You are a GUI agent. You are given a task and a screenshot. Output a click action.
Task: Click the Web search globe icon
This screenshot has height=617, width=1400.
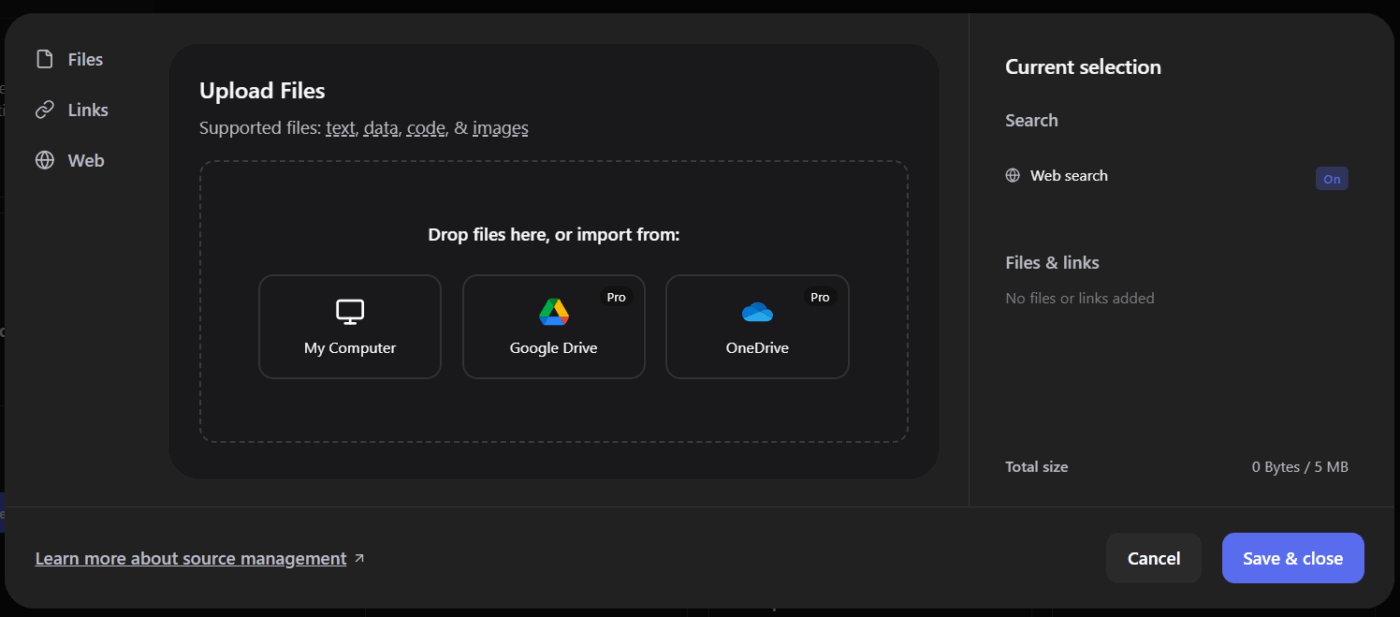pos(1011,174)
